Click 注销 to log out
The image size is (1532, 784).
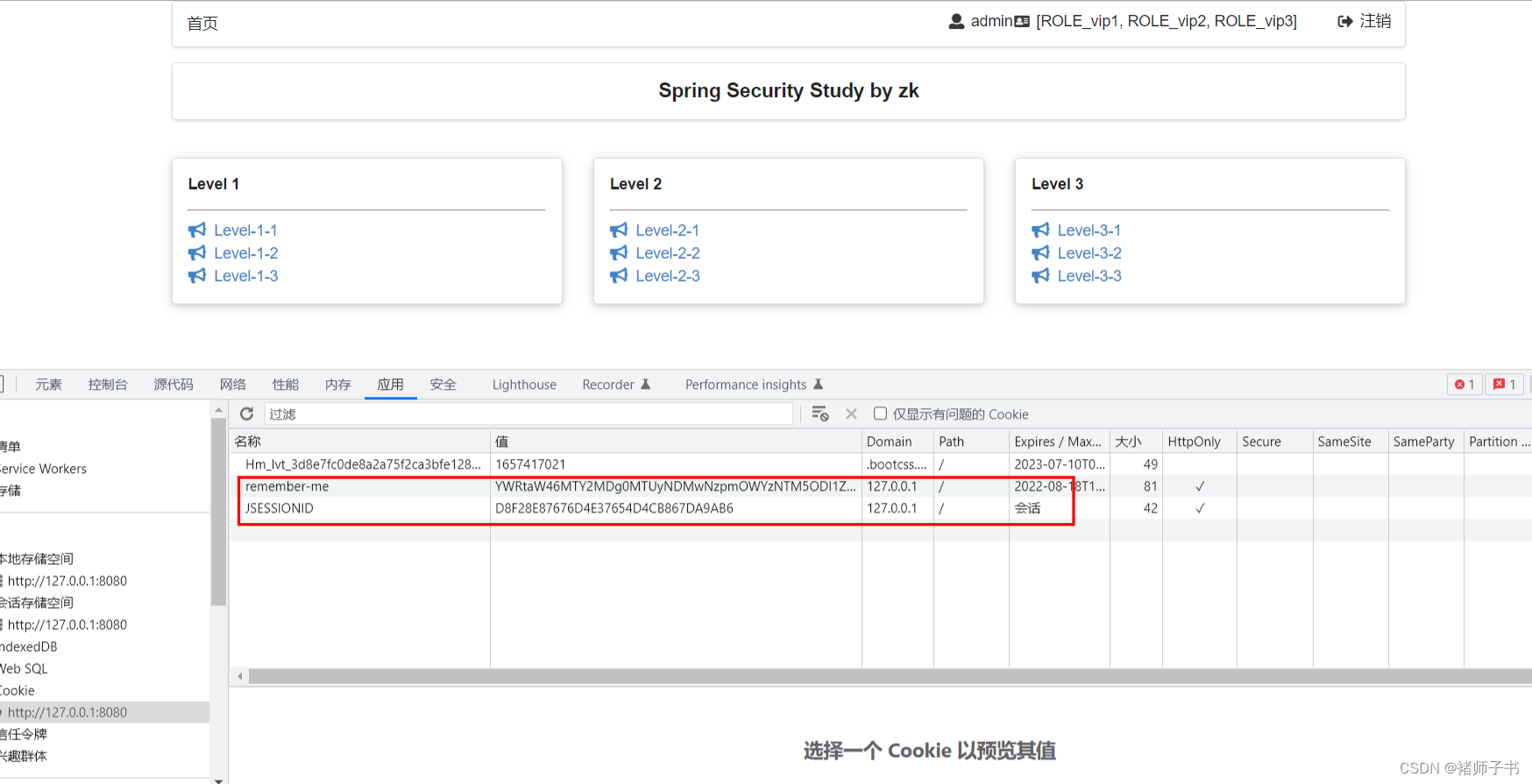point(1375,21)
